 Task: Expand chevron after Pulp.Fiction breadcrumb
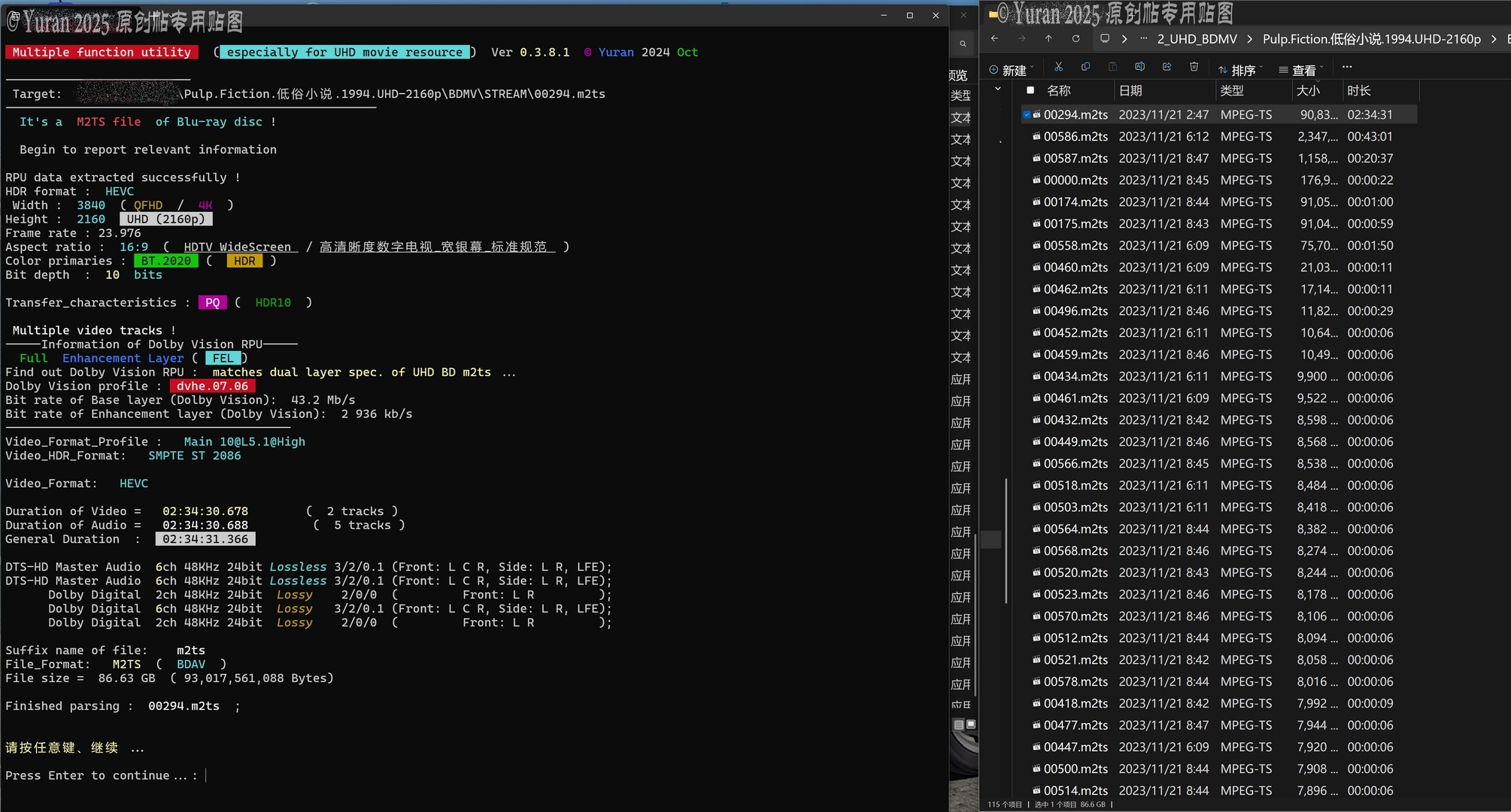1494,39
